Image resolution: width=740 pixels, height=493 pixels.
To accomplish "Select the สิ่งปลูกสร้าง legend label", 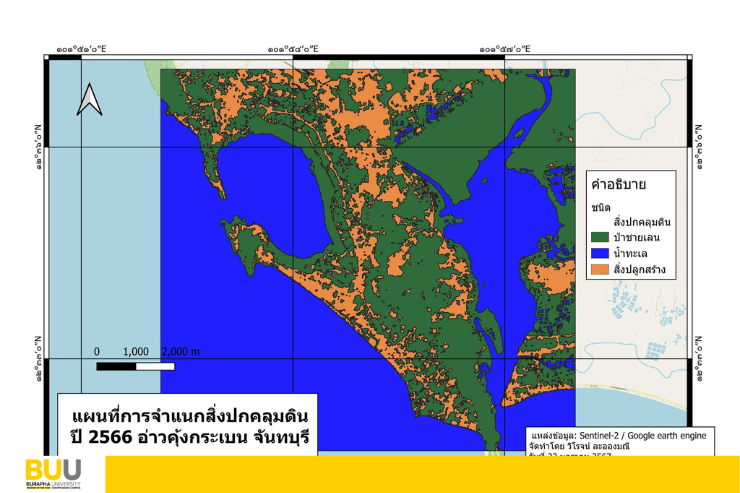I will (x=648, y=270).
